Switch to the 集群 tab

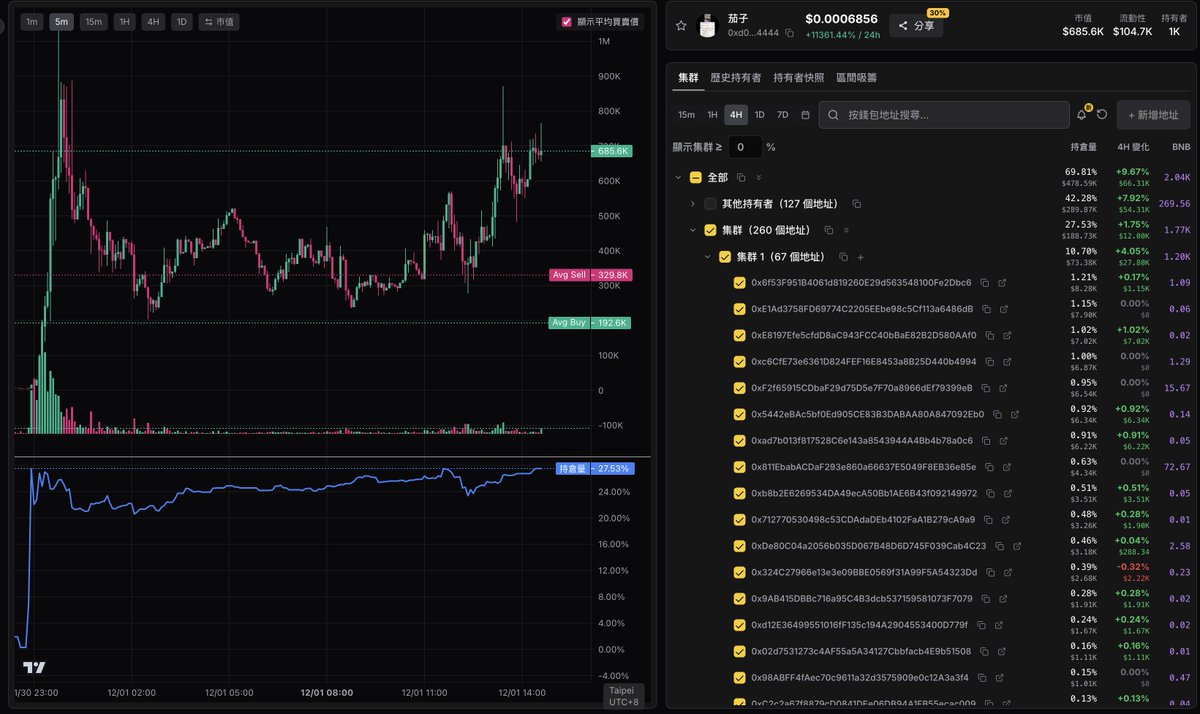click(688, 77)
